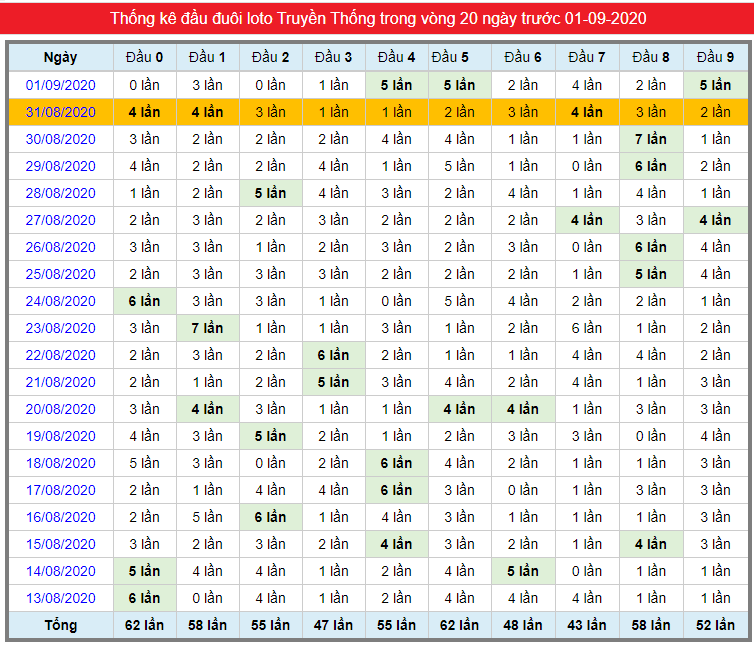
Task: Click the red statistics title banner
Action: coord(377,18)
